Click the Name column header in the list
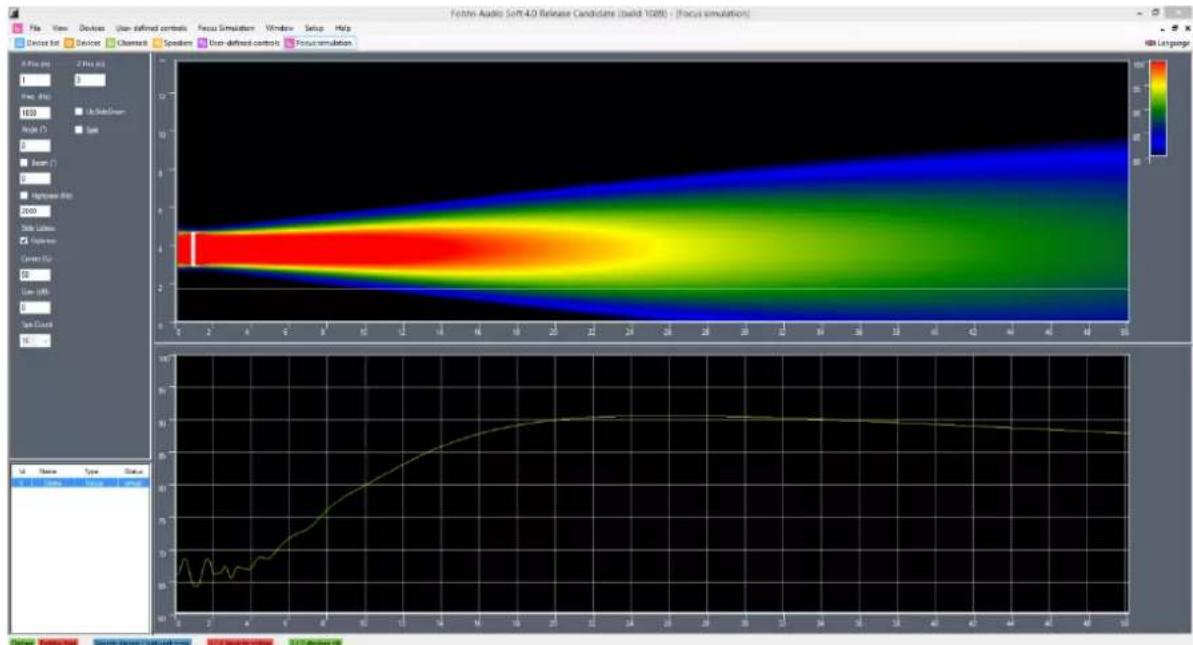The image size is (1193, 645). click(x=50, y=472)
